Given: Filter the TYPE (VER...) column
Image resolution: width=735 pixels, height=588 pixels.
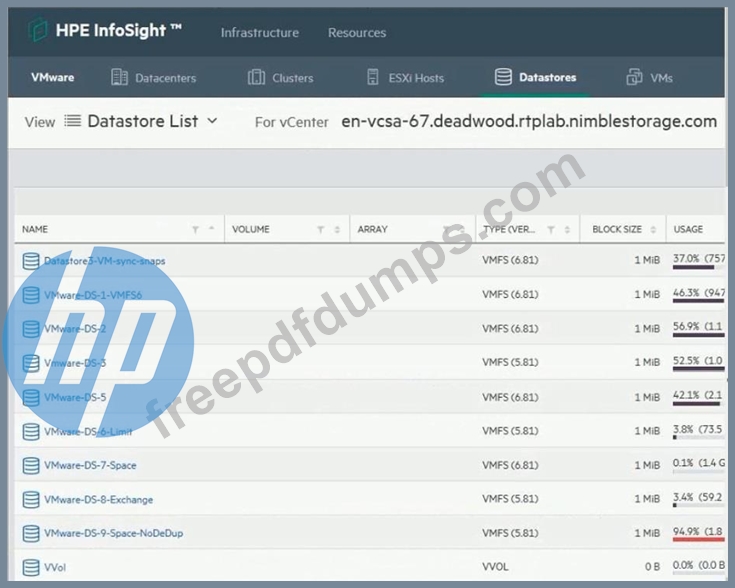Looking at the screenshot, I should (551, 229).
